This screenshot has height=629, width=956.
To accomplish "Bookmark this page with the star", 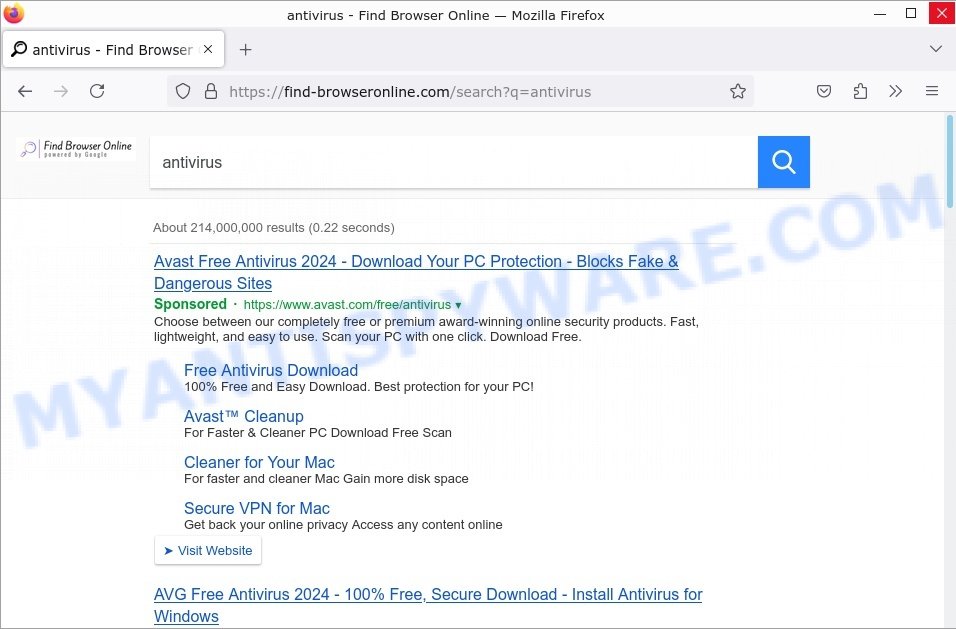I will (x=738, y=91).
